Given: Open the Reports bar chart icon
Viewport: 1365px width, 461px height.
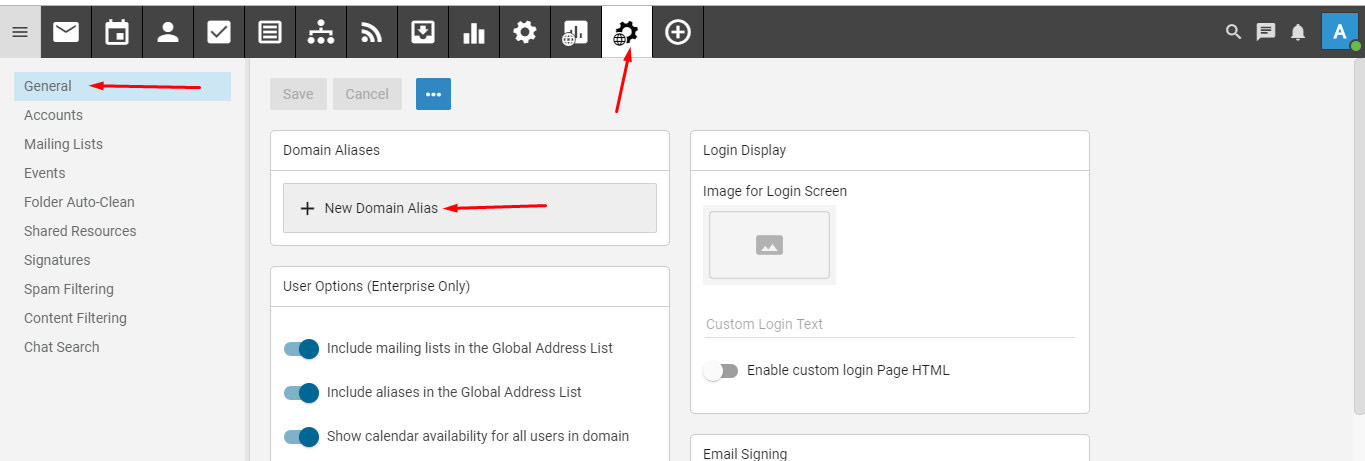Looking at the screenshot, I should [474, 32].
